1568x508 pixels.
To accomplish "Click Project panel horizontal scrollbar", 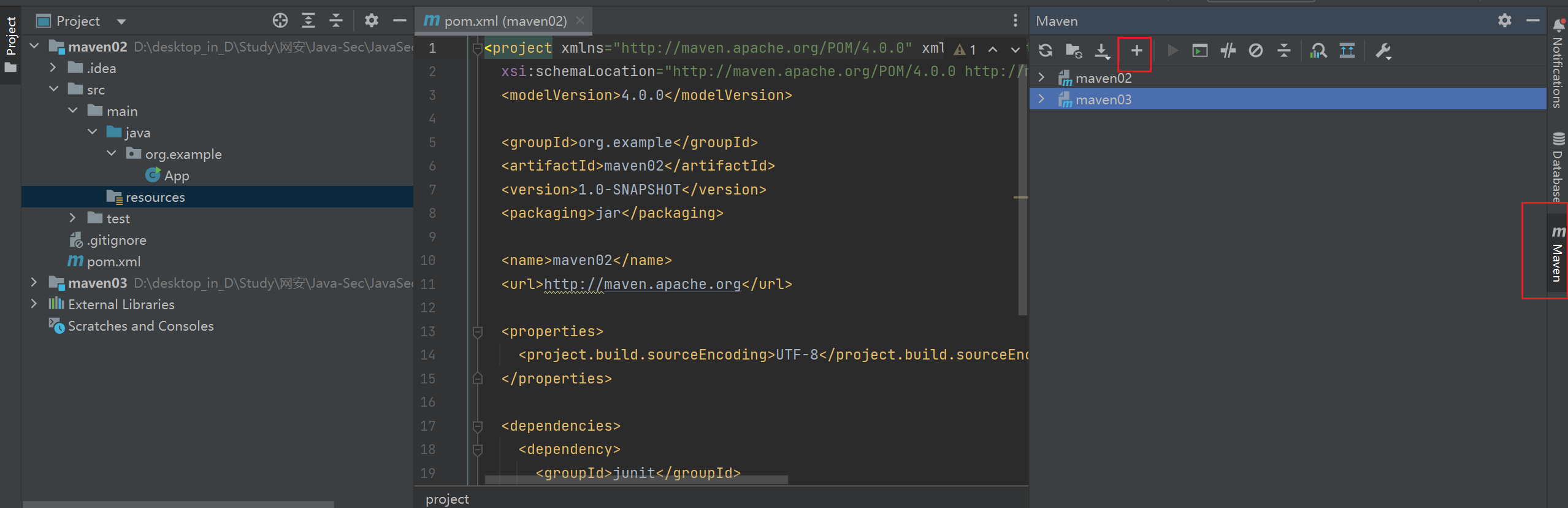I will (x=178, y=504).
